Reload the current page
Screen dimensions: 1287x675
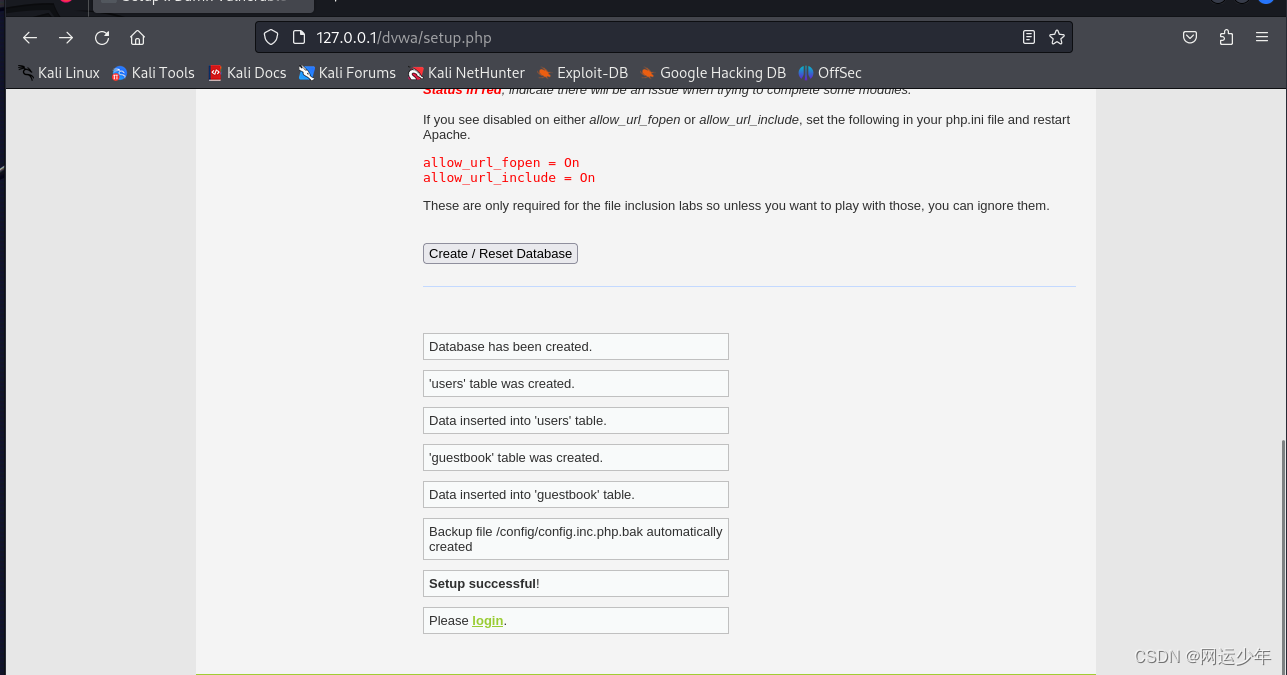pyautogui.click(x=102, y=37)
